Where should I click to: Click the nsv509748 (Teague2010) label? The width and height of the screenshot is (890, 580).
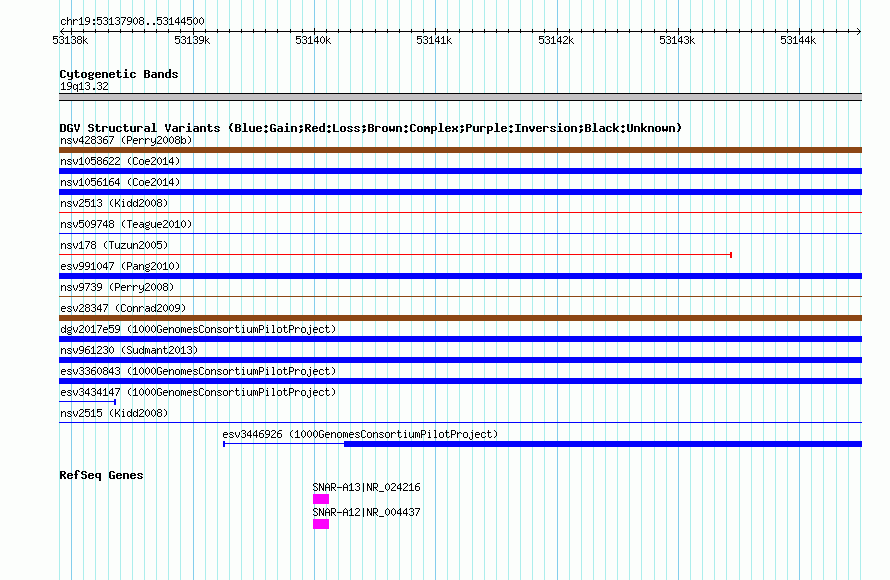(x=126, y=224)
